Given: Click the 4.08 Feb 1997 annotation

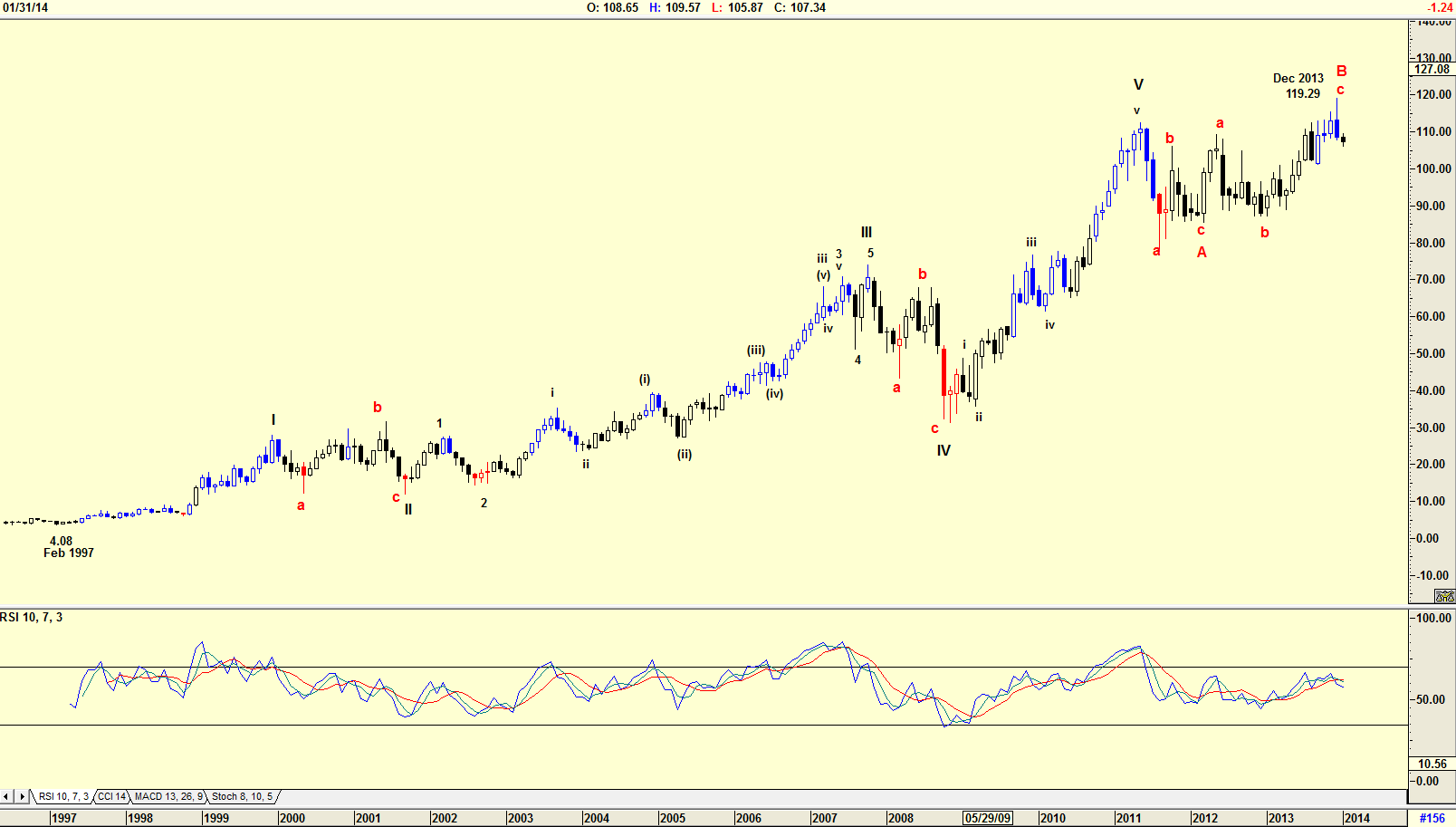Looking at the screenshot, I should 68,547.
